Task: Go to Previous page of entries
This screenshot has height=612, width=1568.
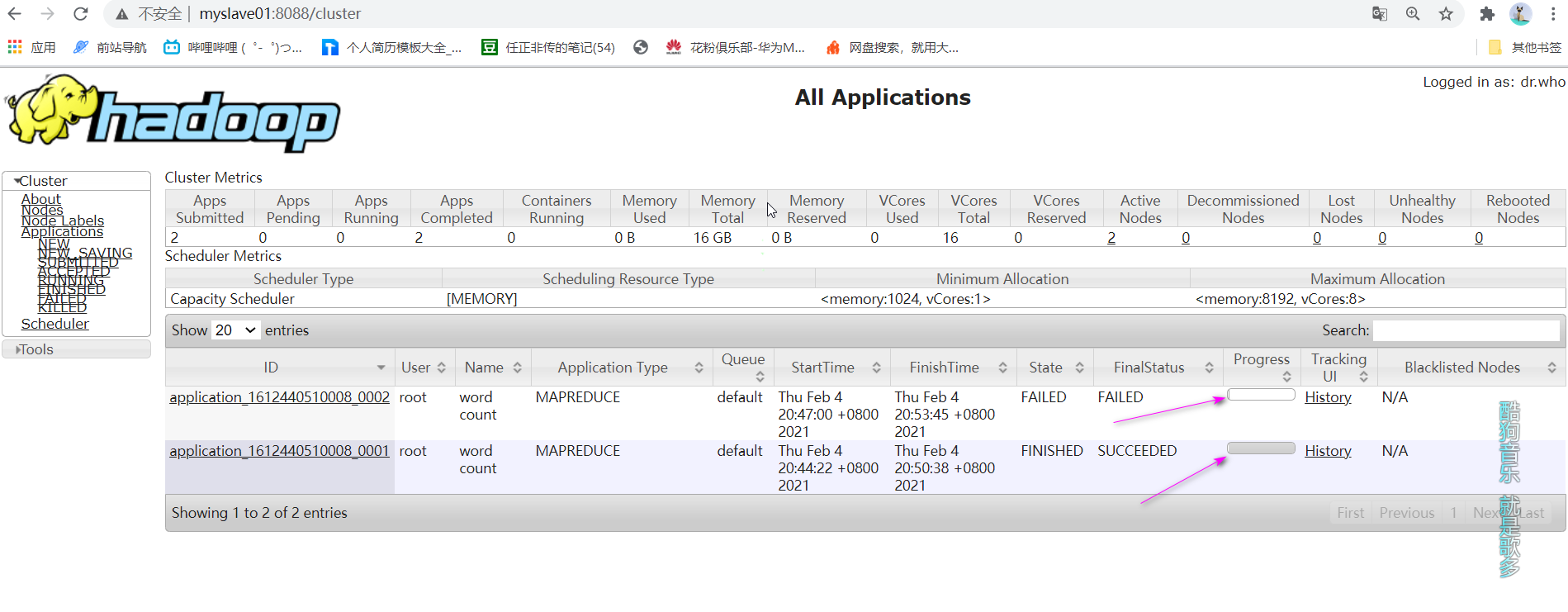Action: point(1406,513)
